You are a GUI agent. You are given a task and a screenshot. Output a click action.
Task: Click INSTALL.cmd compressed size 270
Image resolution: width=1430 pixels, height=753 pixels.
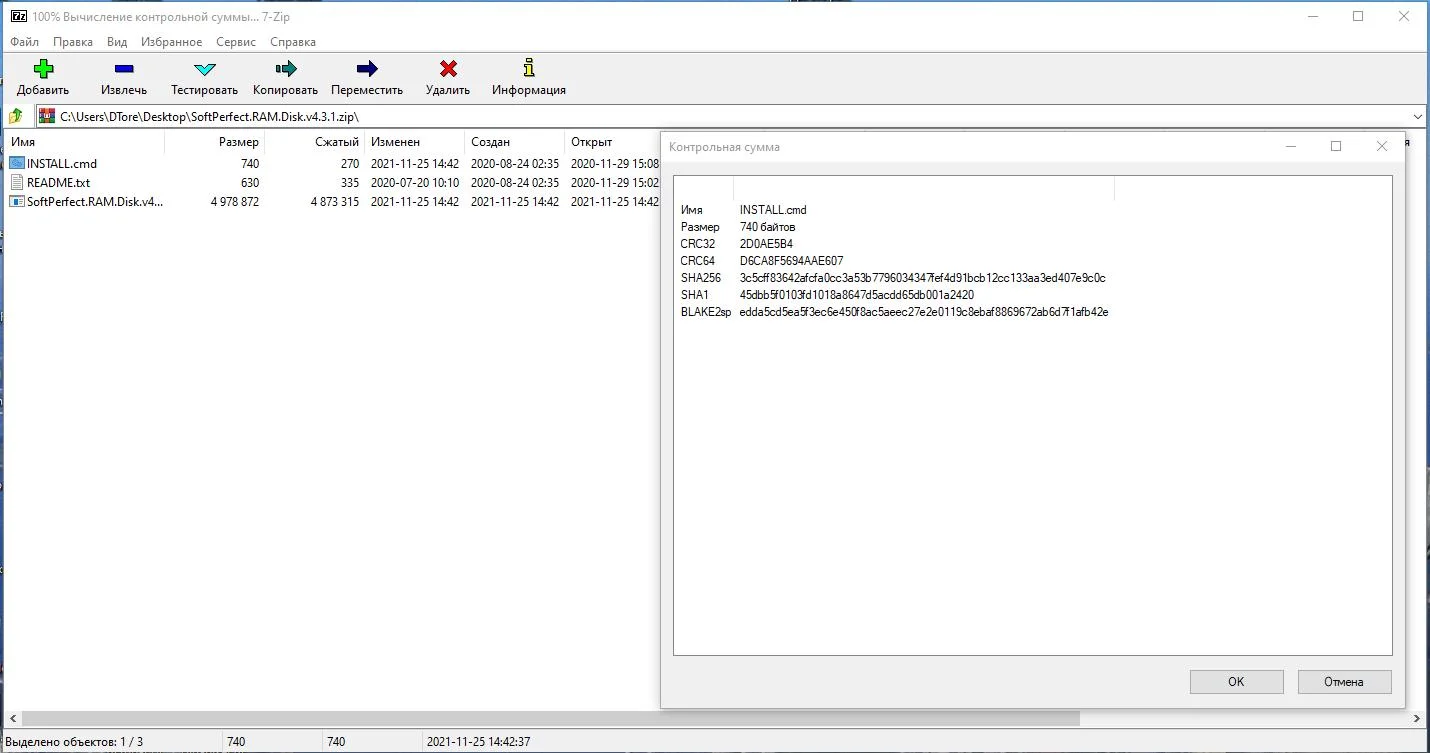[x=349, y=164]
